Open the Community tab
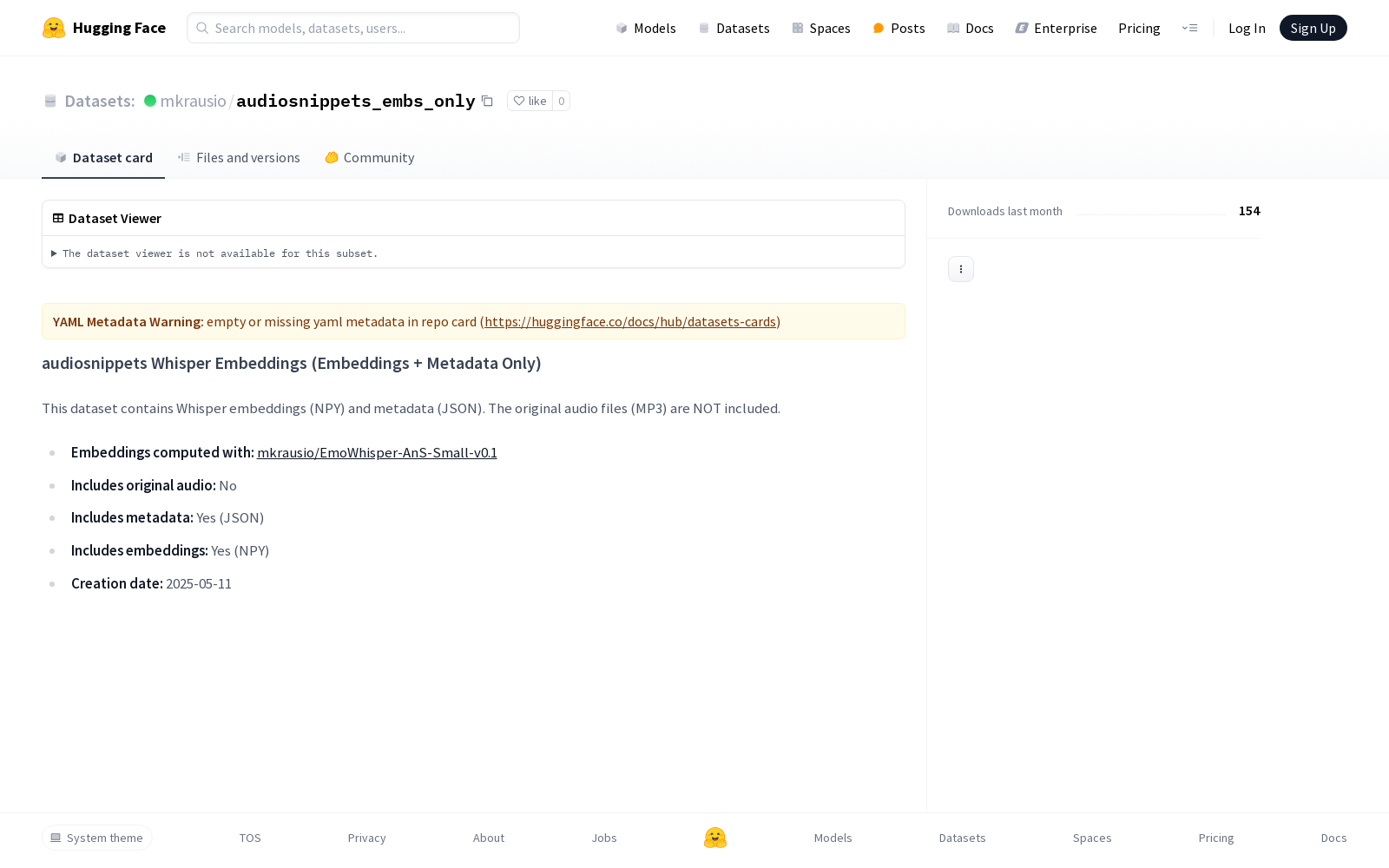Viewport: 1389px width, 868px height. [370, 157]
